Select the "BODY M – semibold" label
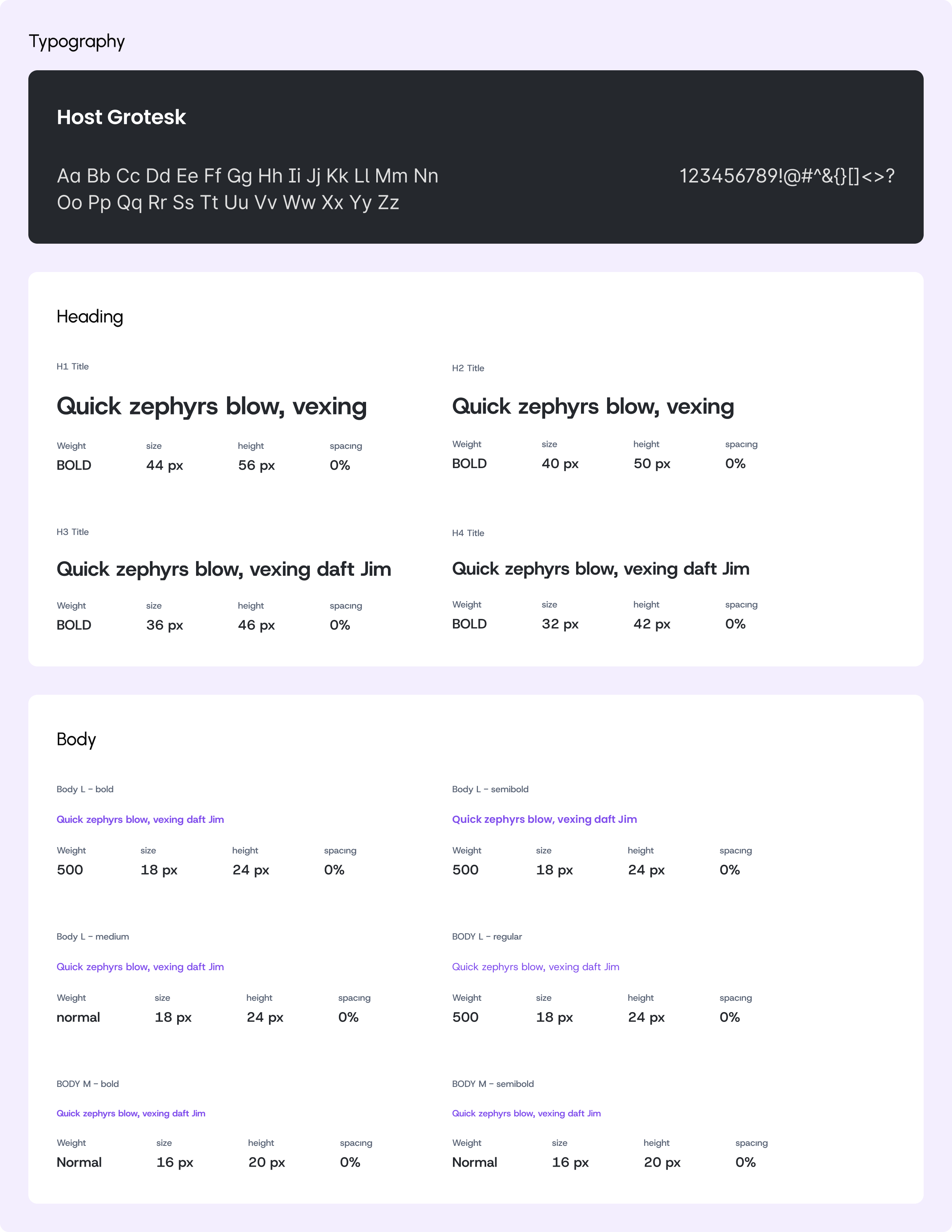 (x=493, y=1084)
